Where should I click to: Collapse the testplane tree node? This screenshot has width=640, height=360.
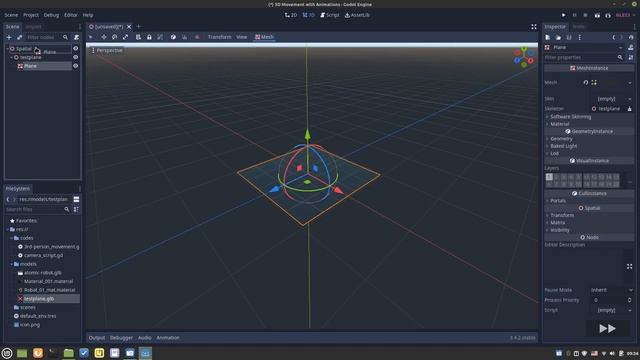pyautogui.click(x=11, y=58)
